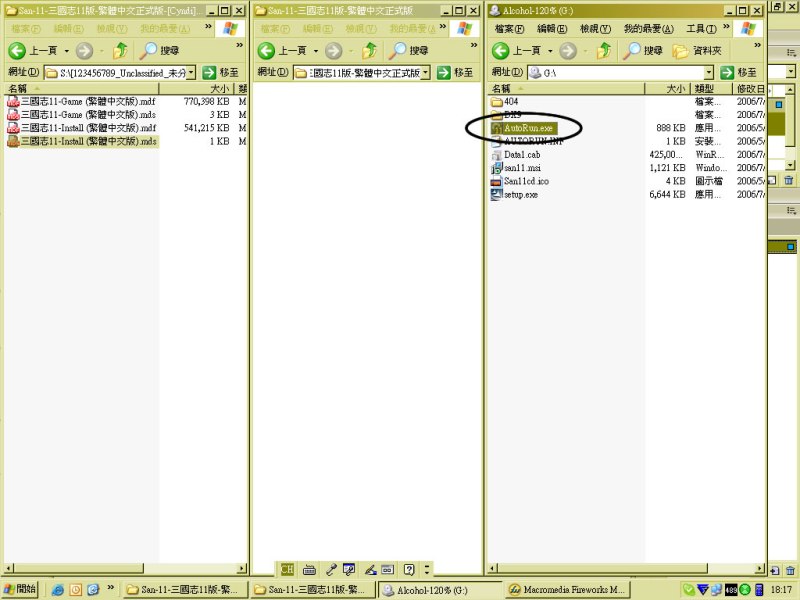Select san11.msi installer file
Image resolution: width=800 pixels, height=600 pixels.
click(516, 168)
